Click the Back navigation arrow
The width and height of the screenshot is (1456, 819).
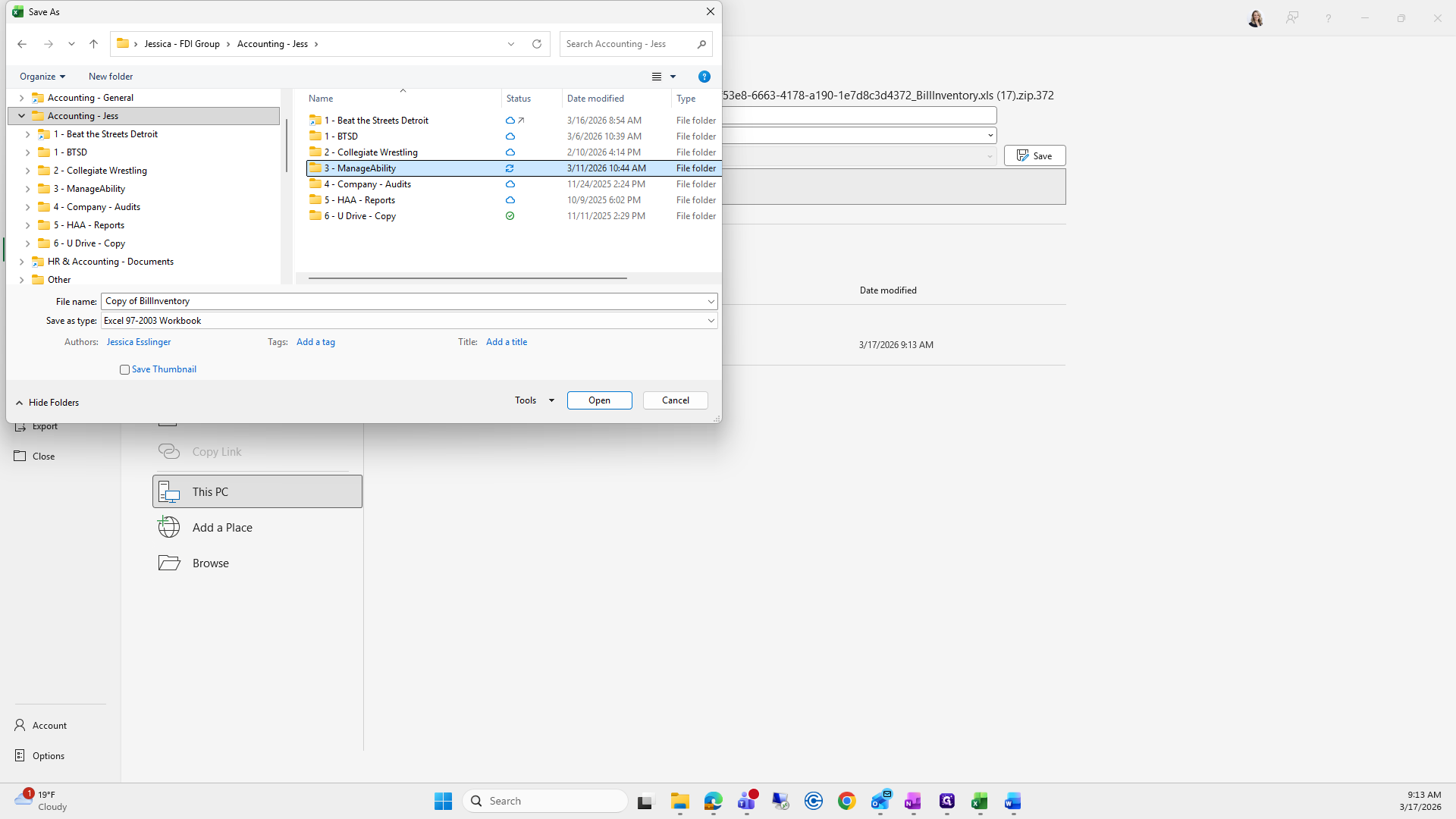point(22,44)
